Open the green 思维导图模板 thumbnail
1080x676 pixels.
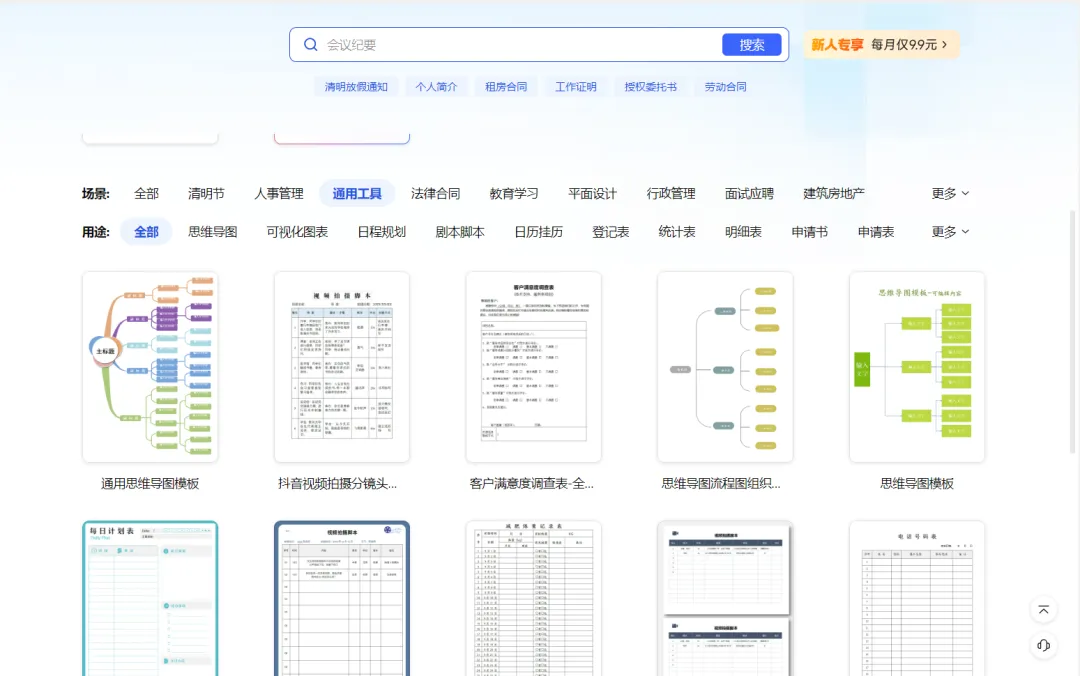[917, 367]
